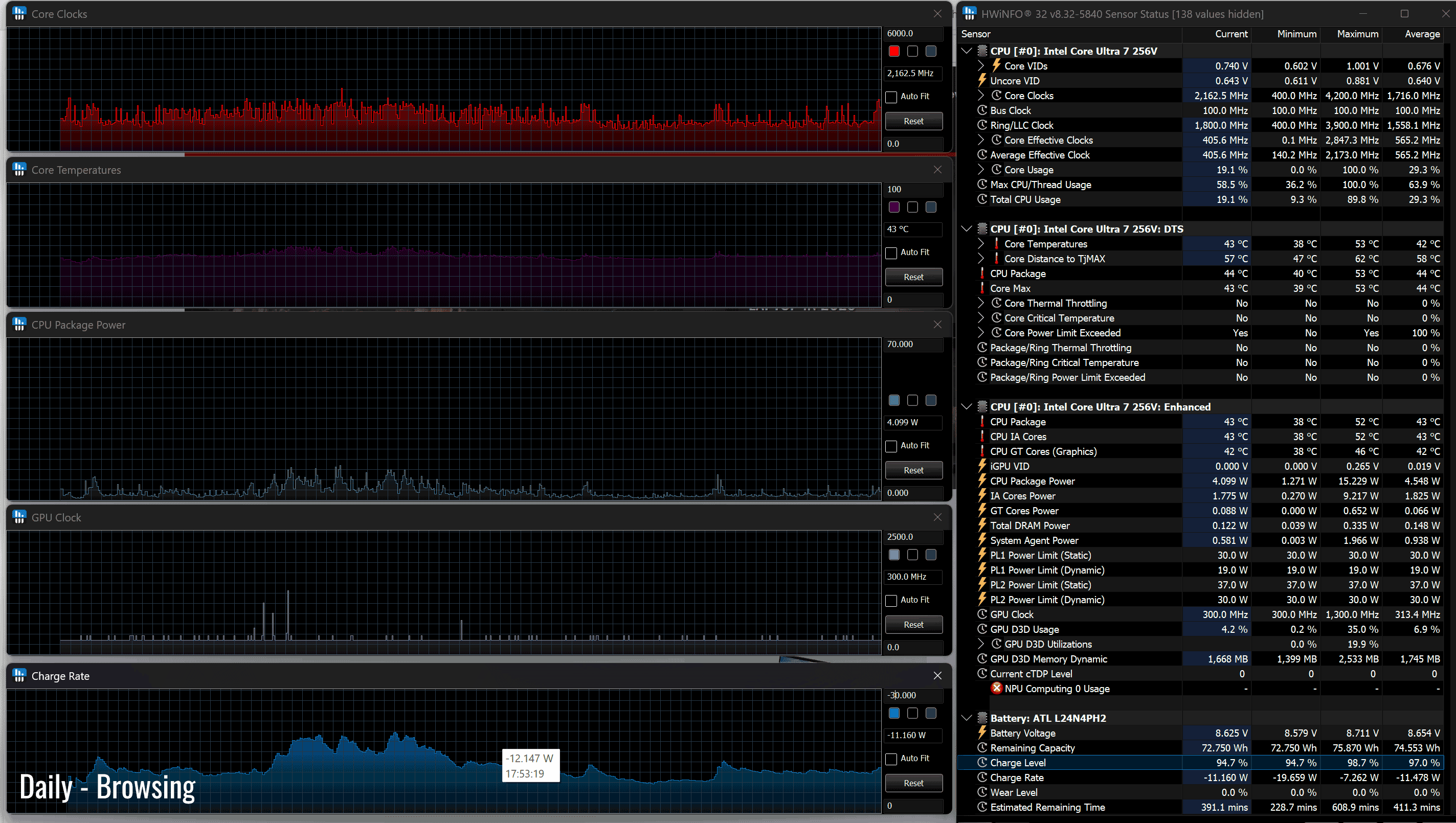
Task: Click the Average column header
Action: point(1422,34)
